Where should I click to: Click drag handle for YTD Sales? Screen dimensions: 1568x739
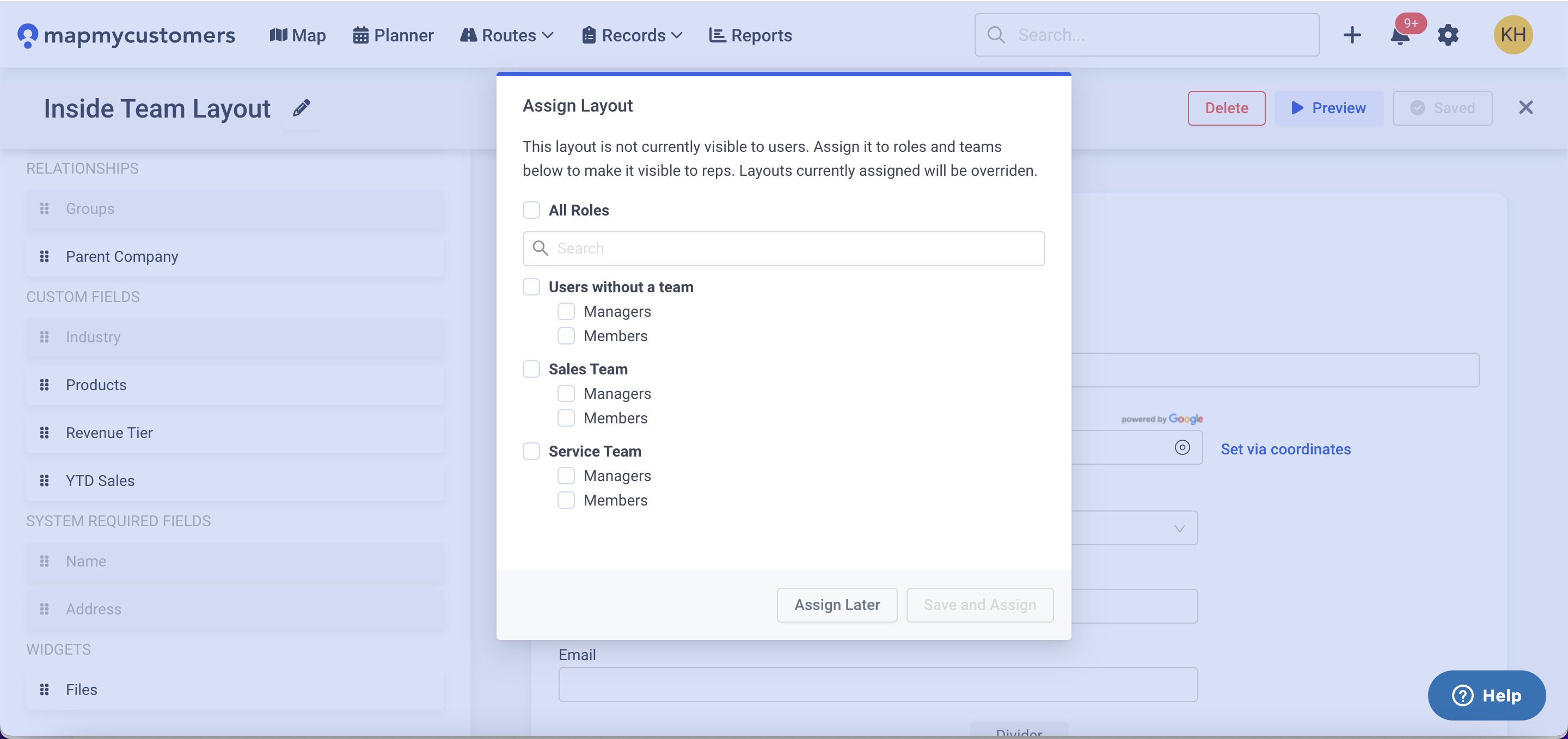44,481
